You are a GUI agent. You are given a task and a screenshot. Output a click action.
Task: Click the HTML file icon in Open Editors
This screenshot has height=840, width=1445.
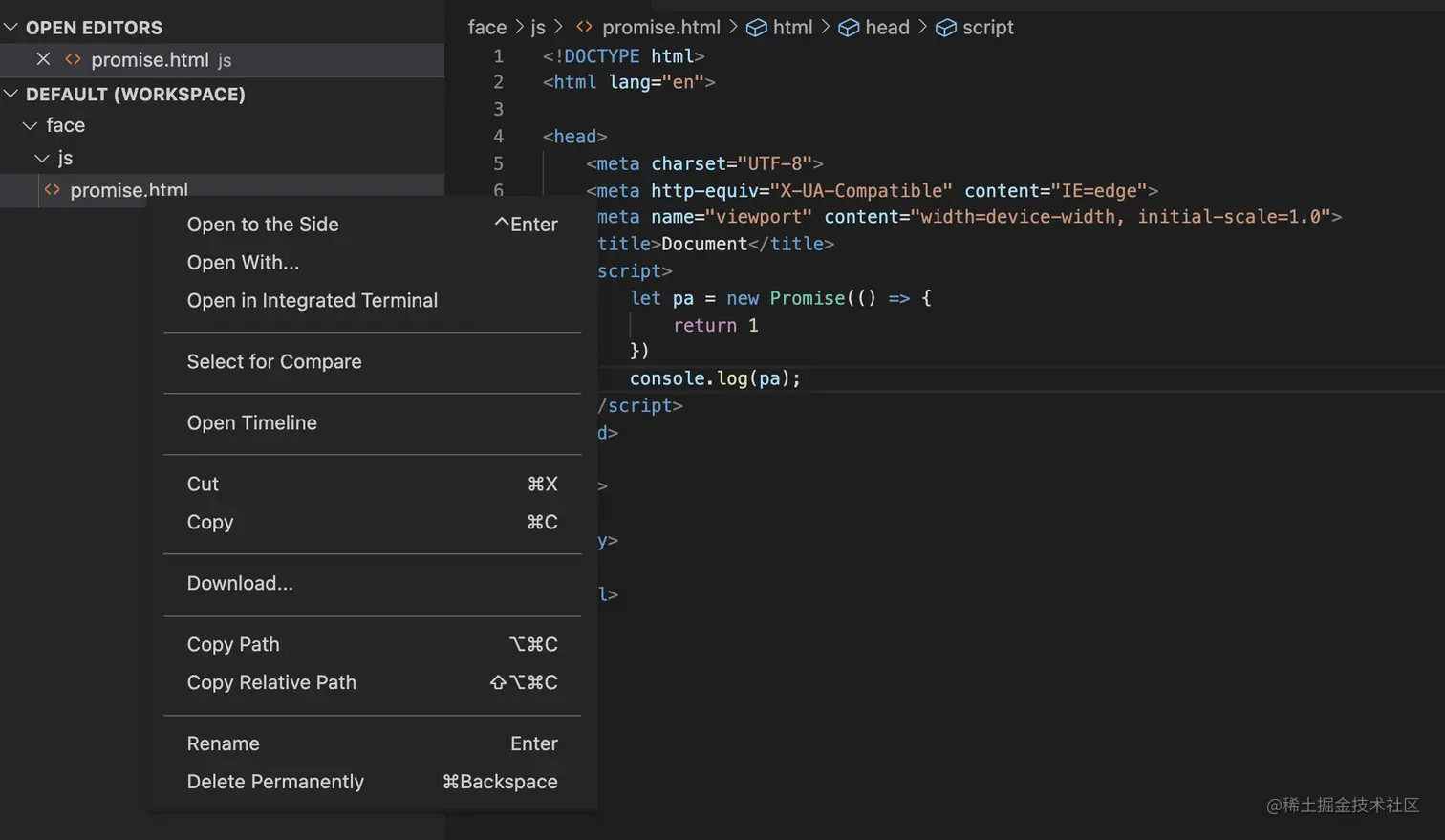point(73,59)
